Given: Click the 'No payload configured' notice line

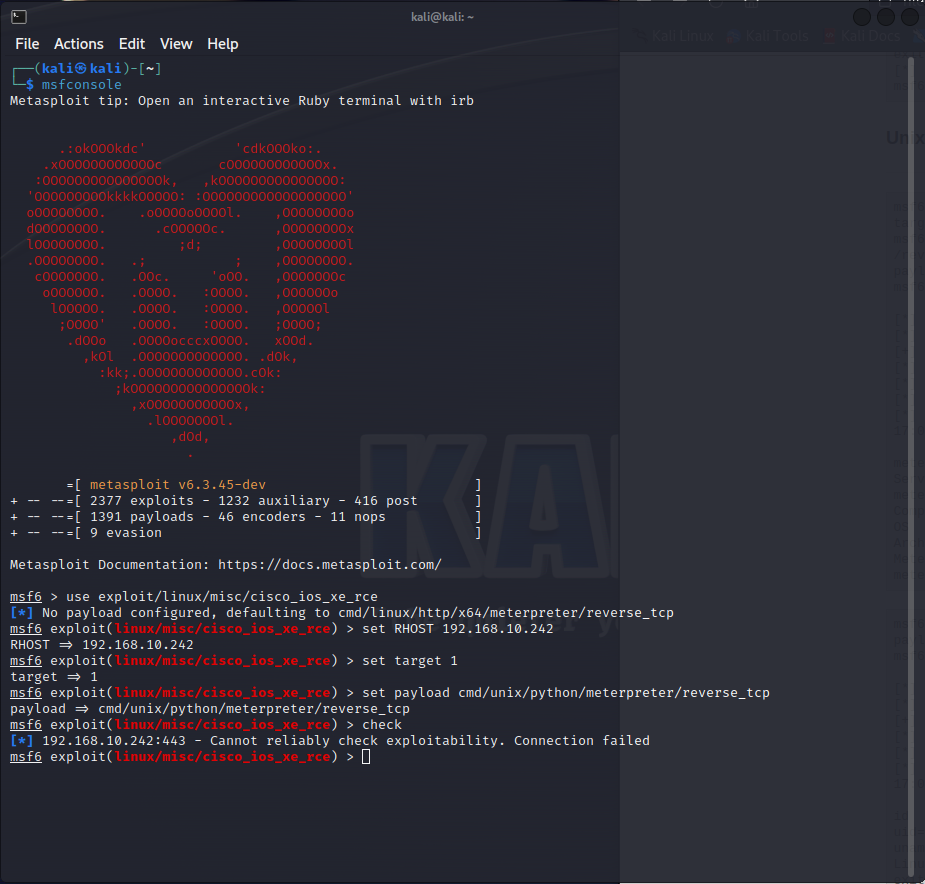Looking at the screenshot, I should pyautogui.click(x=342, y=613).
